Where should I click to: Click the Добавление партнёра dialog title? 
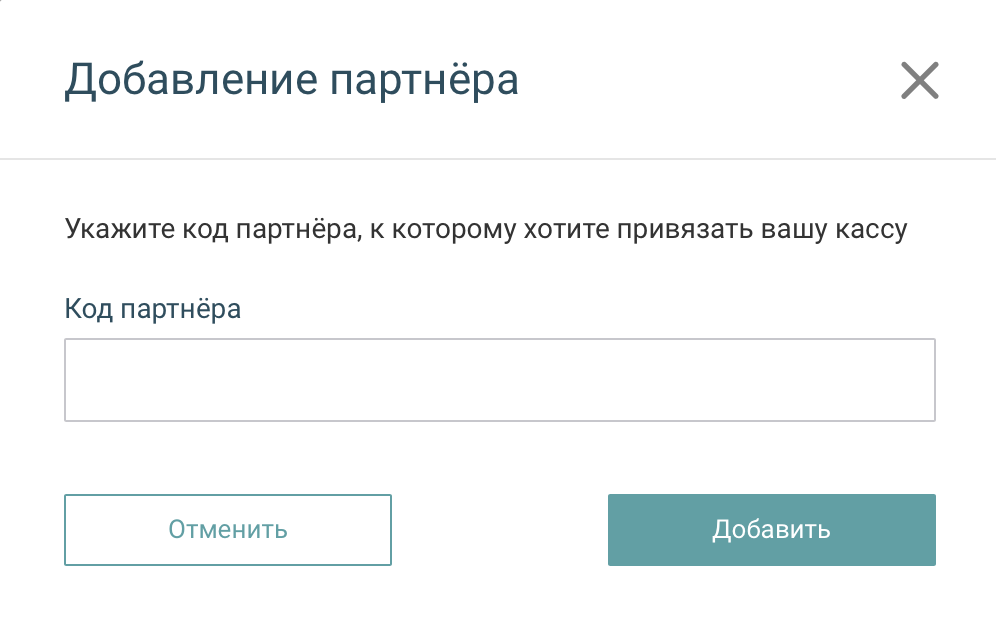pyautogui.click(x=291, y=81)
